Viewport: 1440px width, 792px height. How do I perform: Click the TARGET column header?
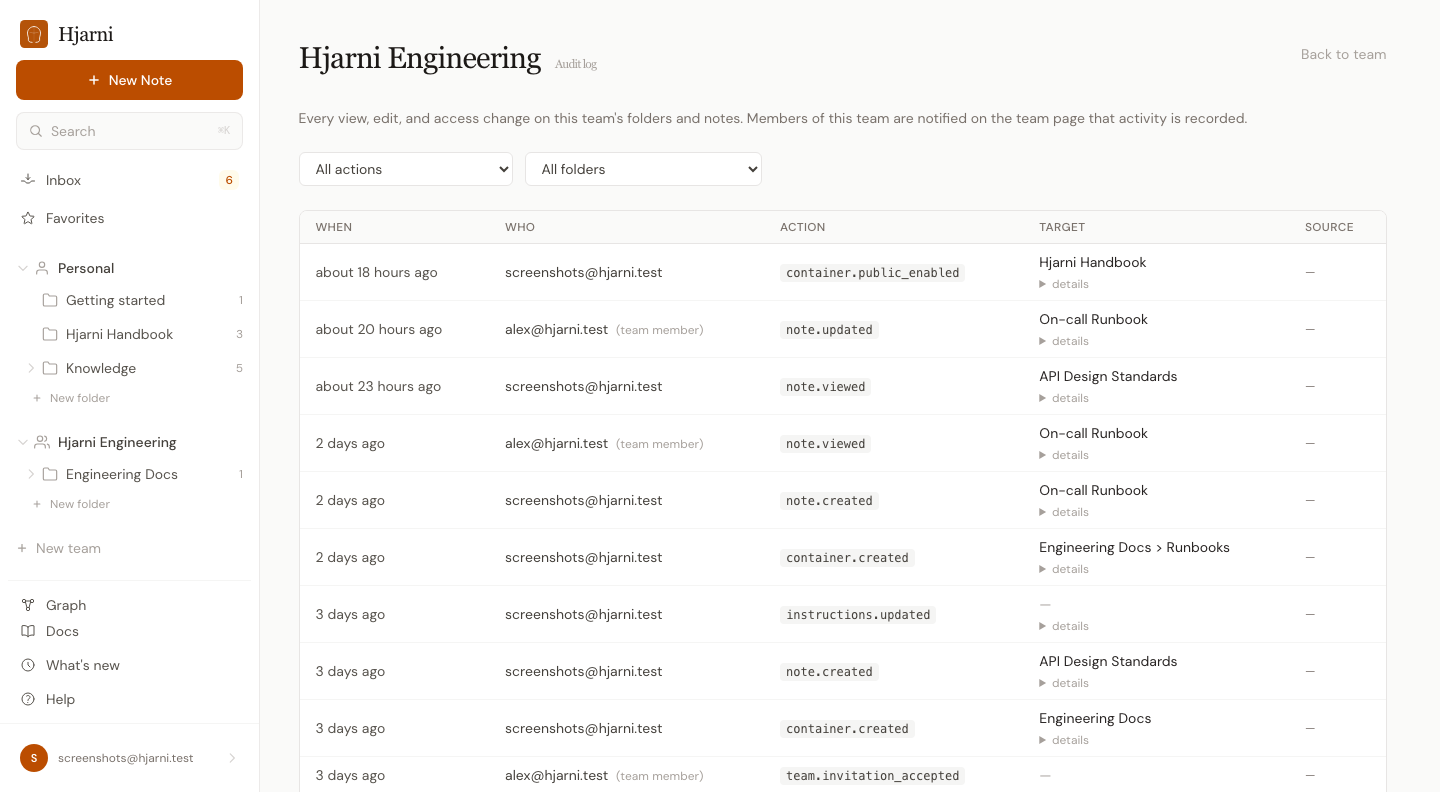click(1062, 227)
